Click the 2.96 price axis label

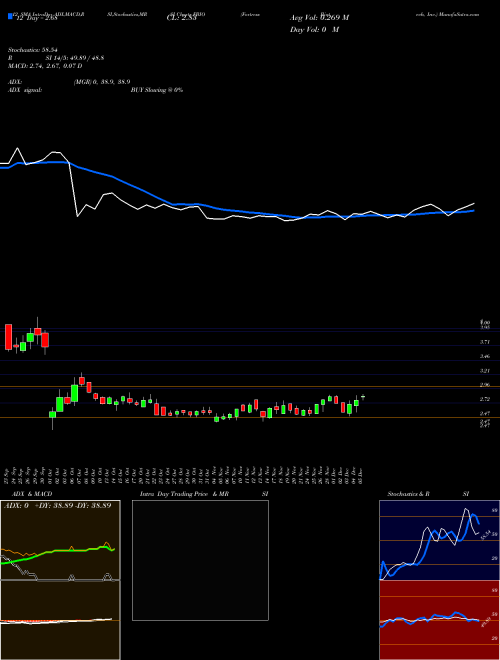(485, 385)
